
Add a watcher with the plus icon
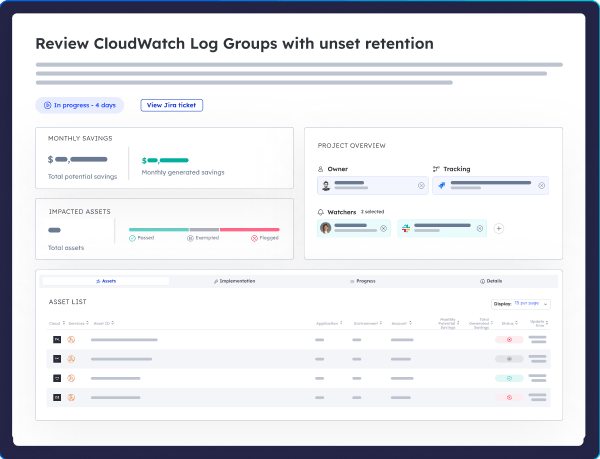pyautogui.click(x=499, y=228)
